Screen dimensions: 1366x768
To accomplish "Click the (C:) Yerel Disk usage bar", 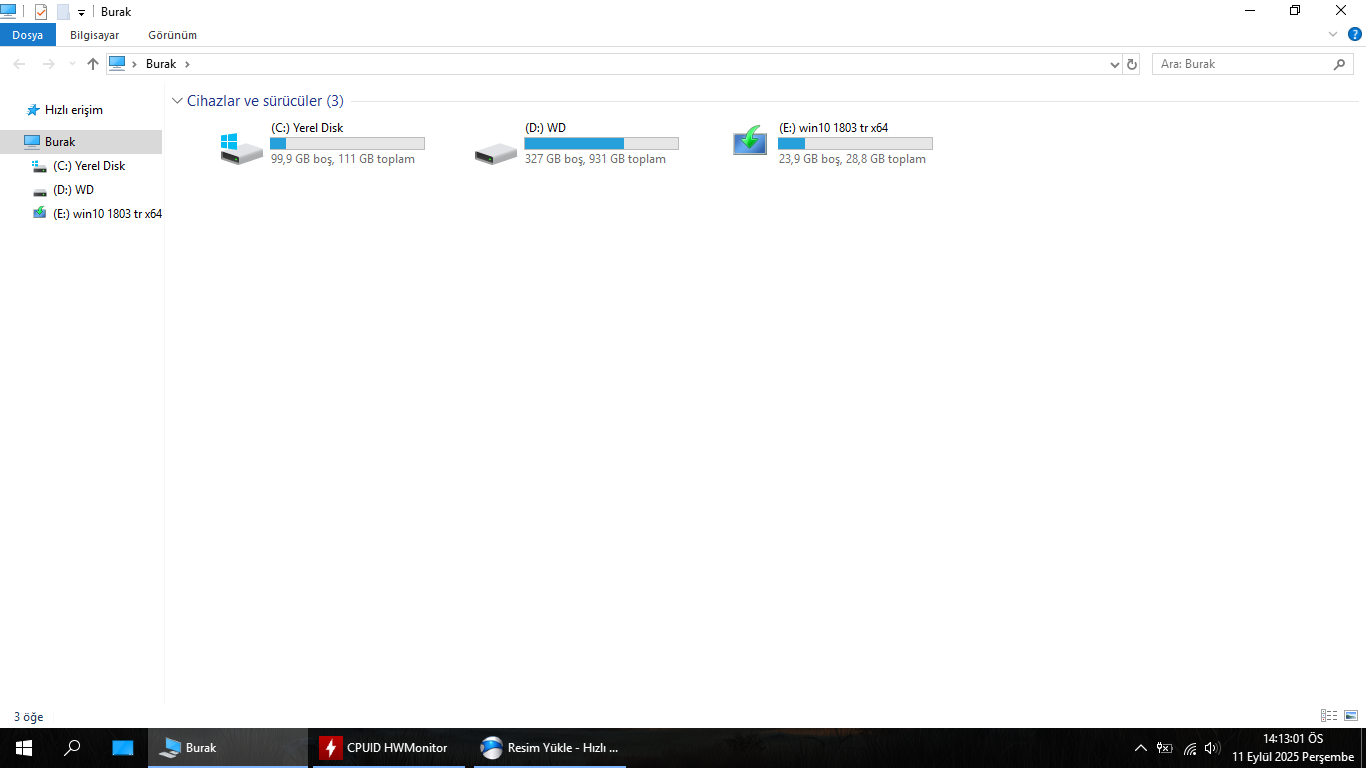I will pyautogui.click(x=347, y=144).
